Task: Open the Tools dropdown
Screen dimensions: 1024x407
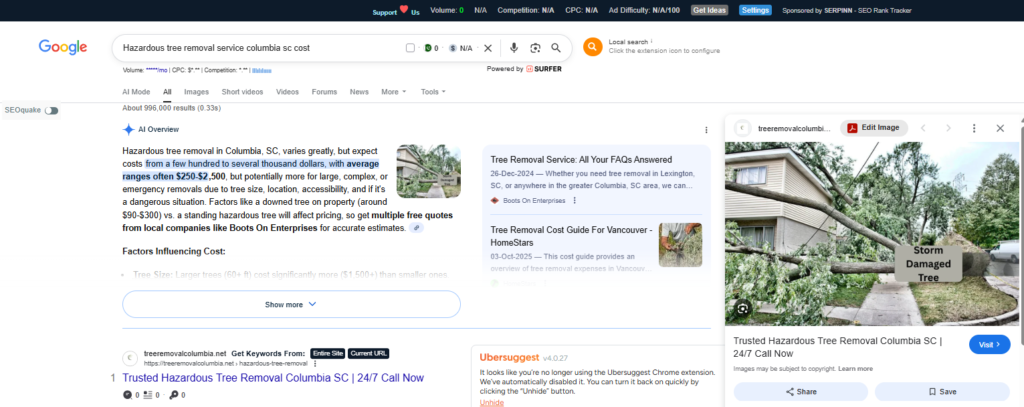Action: coord(434,92)
